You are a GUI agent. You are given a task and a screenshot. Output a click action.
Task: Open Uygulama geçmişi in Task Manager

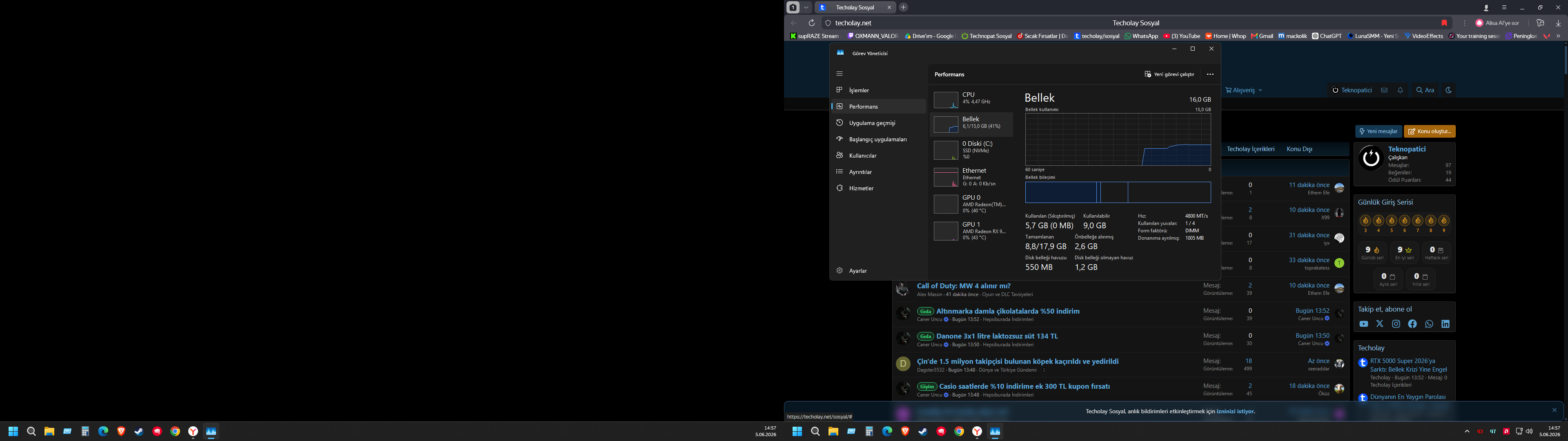(878, 123)
